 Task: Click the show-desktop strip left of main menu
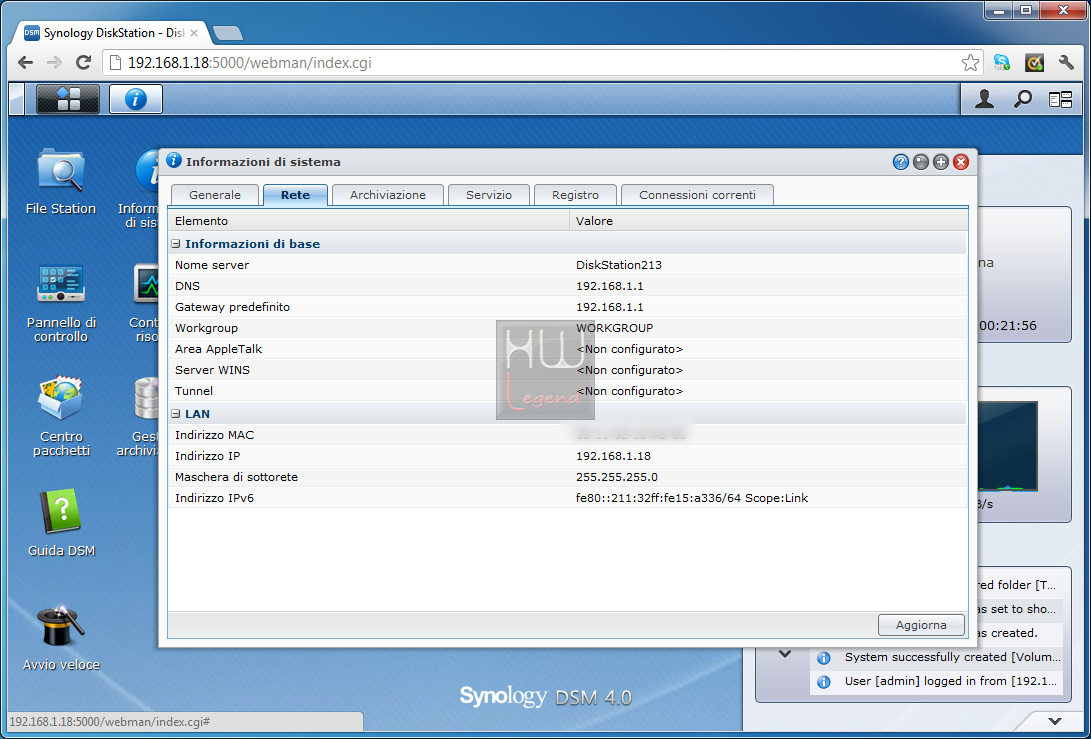[x=16, y=99]
